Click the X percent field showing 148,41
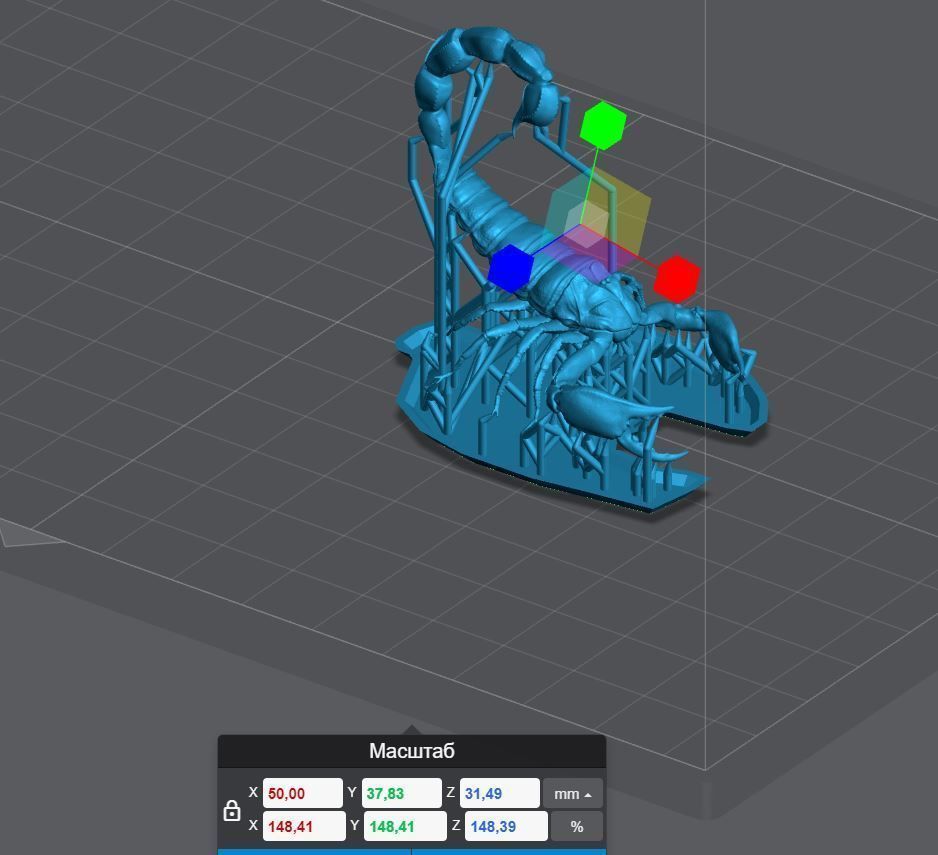938x855 pixels. [304, 826]
